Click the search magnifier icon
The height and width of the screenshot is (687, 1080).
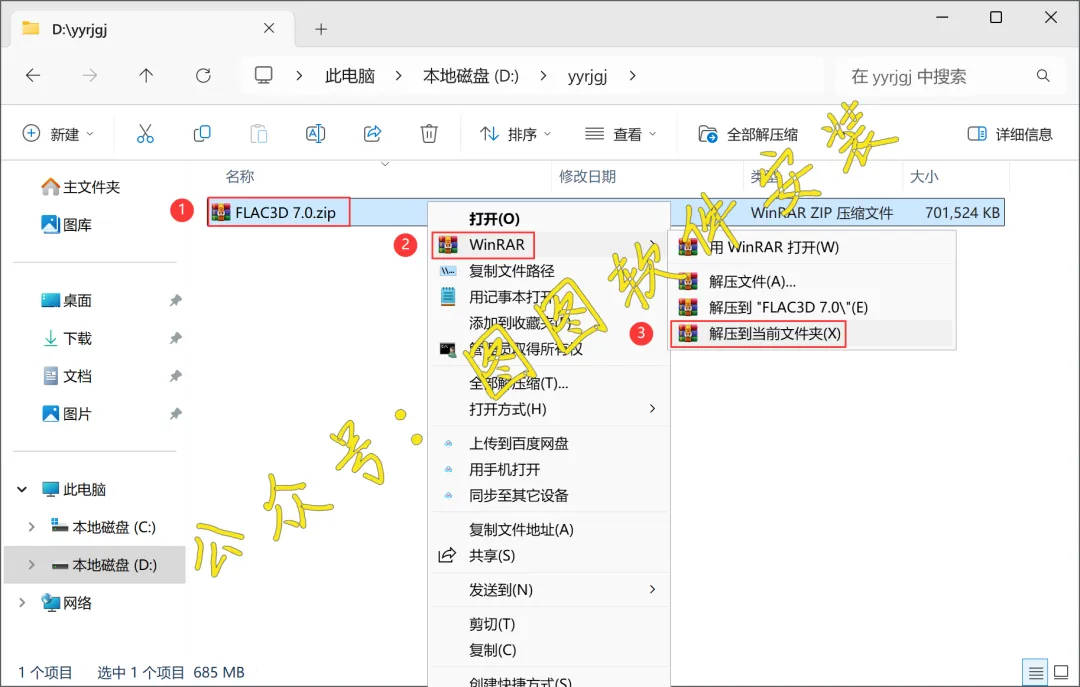1043,76
